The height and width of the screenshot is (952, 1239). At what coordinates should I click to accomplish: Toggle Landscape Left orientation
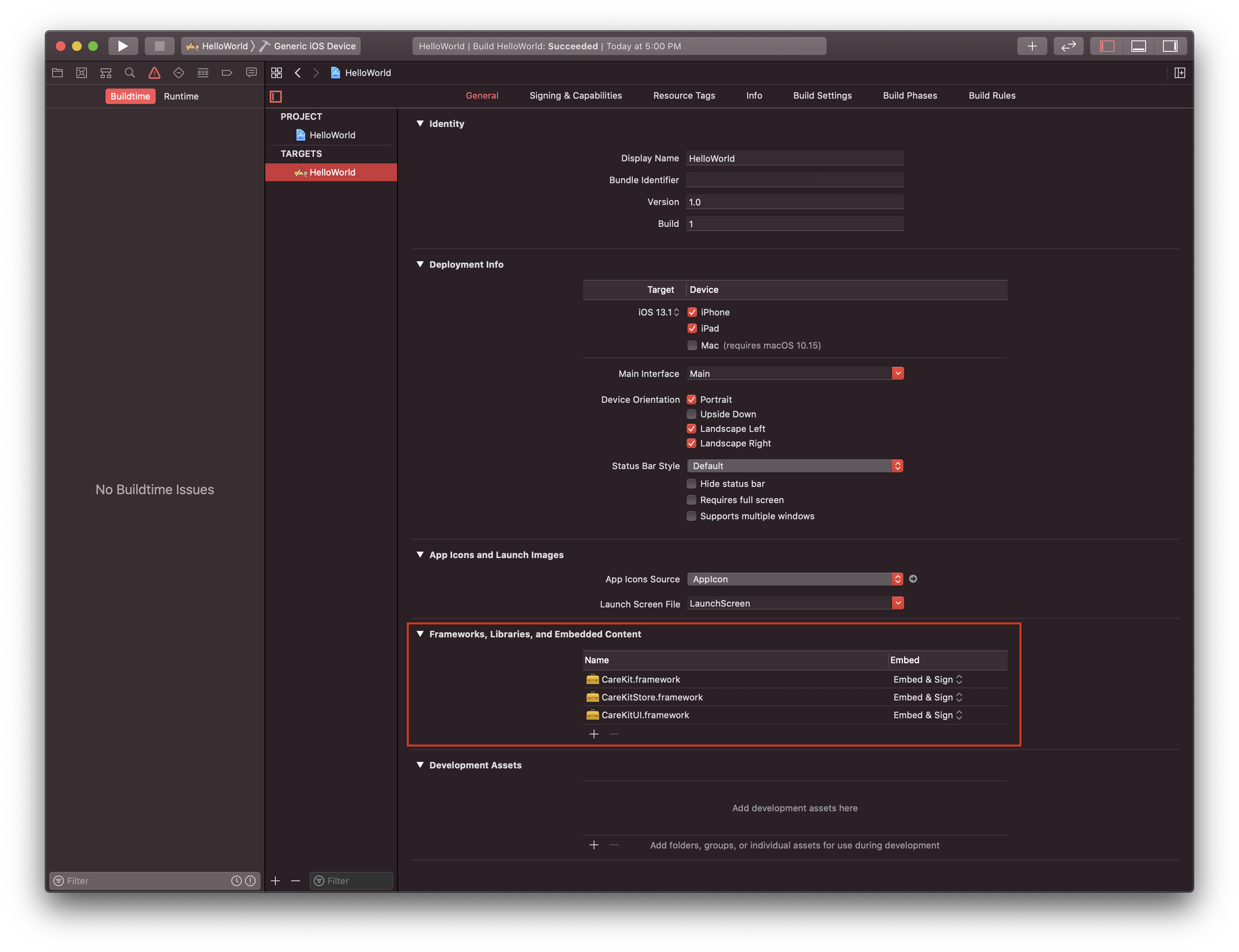(691, 429)
